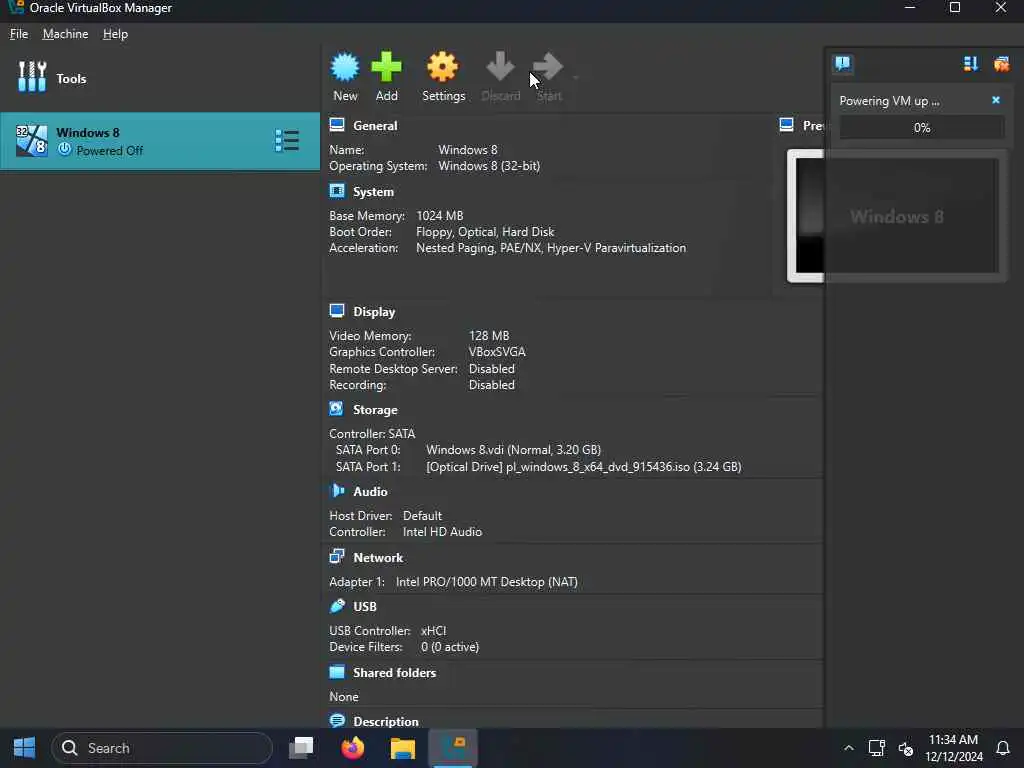Click the Windows 8 preview thumbnail
The image size is (1024, 768).
tap(896, 216)
